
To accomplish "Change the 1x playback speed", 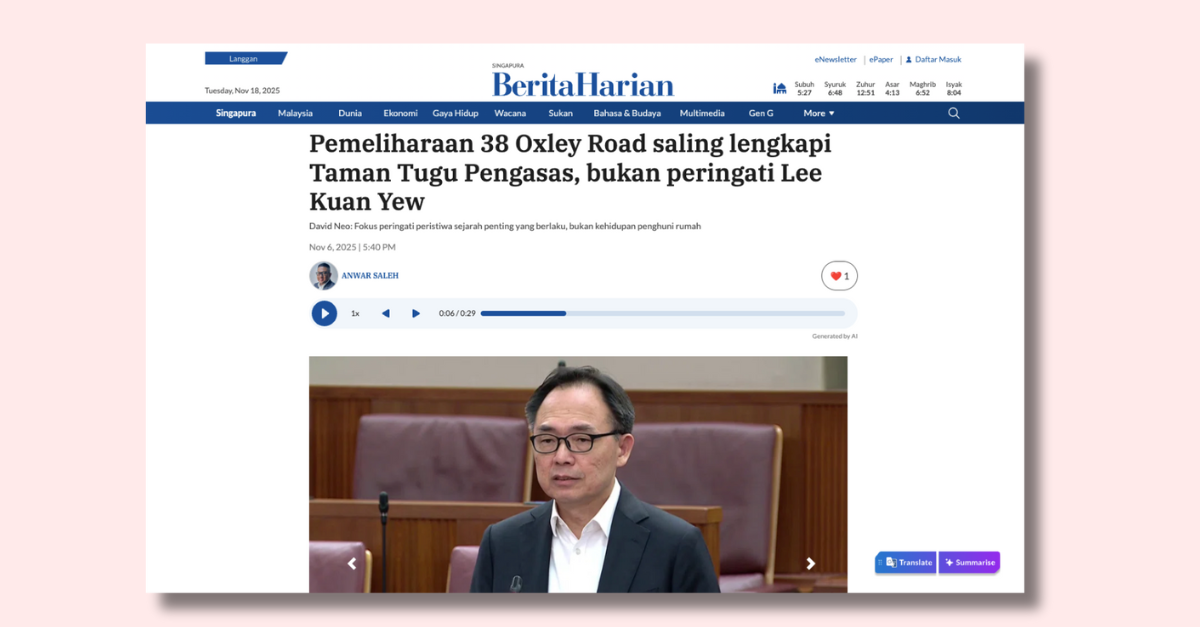I will tap(355, 313).
